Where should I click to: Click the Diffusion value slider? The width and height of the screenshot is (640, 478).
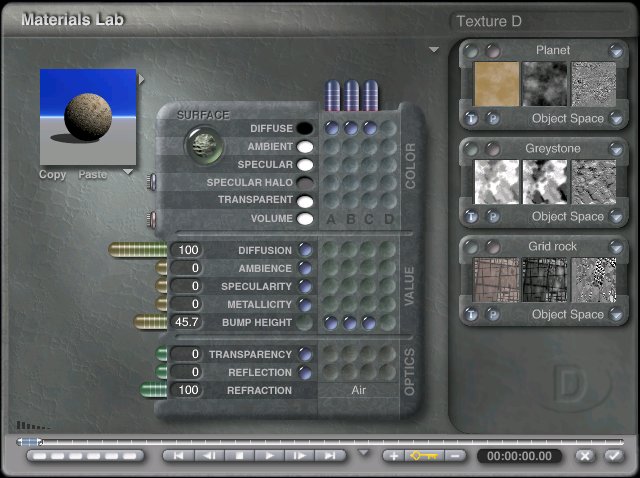[x=138, y=250]
